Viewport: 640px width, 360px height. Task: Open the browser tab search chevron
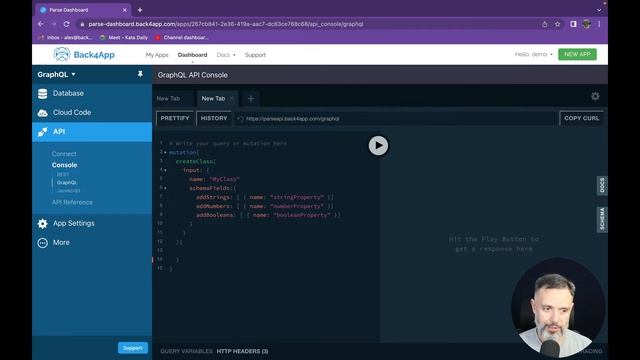[x=599, y=10]
